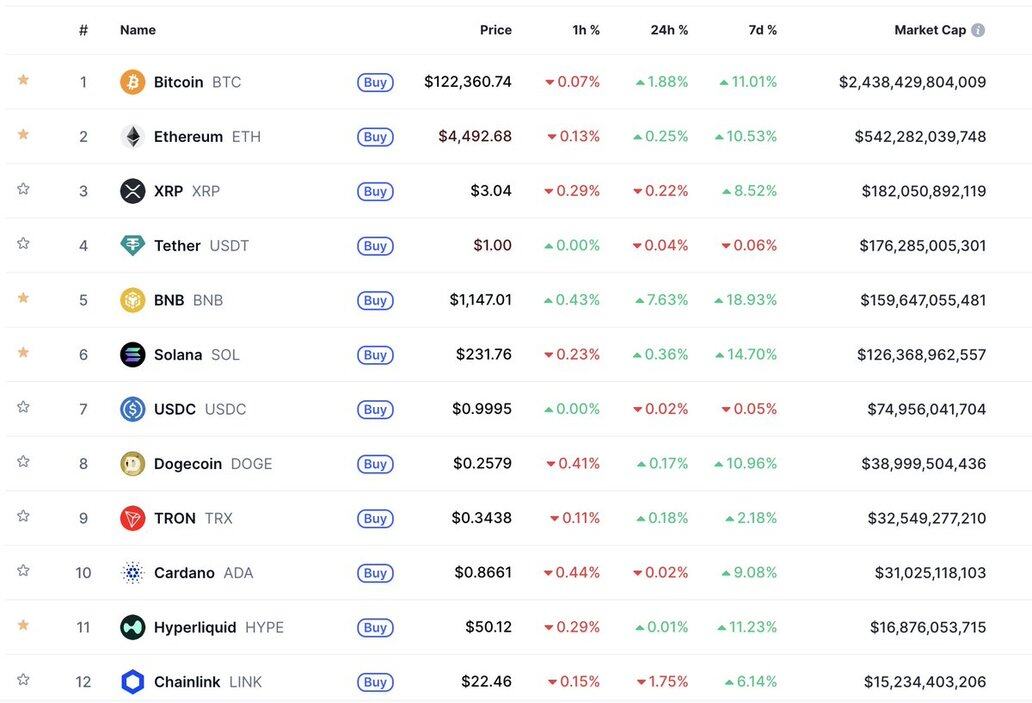Click the TRON red logo icon
This screenshot has height=703, width=1032.
(x=132, y=518)
